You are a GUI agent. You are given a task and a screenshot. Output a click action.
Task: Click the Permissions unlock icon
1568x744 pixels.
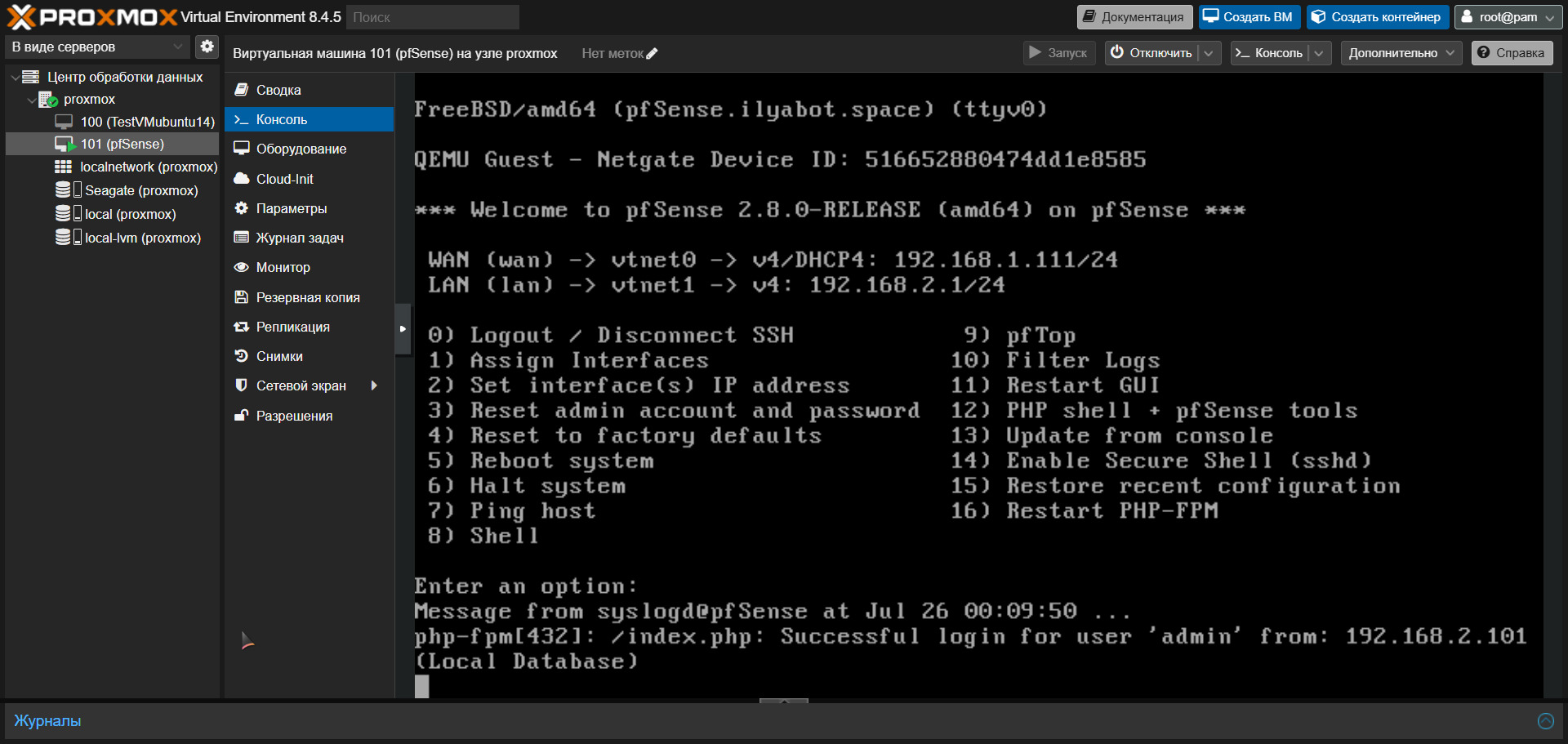(242, 416)
